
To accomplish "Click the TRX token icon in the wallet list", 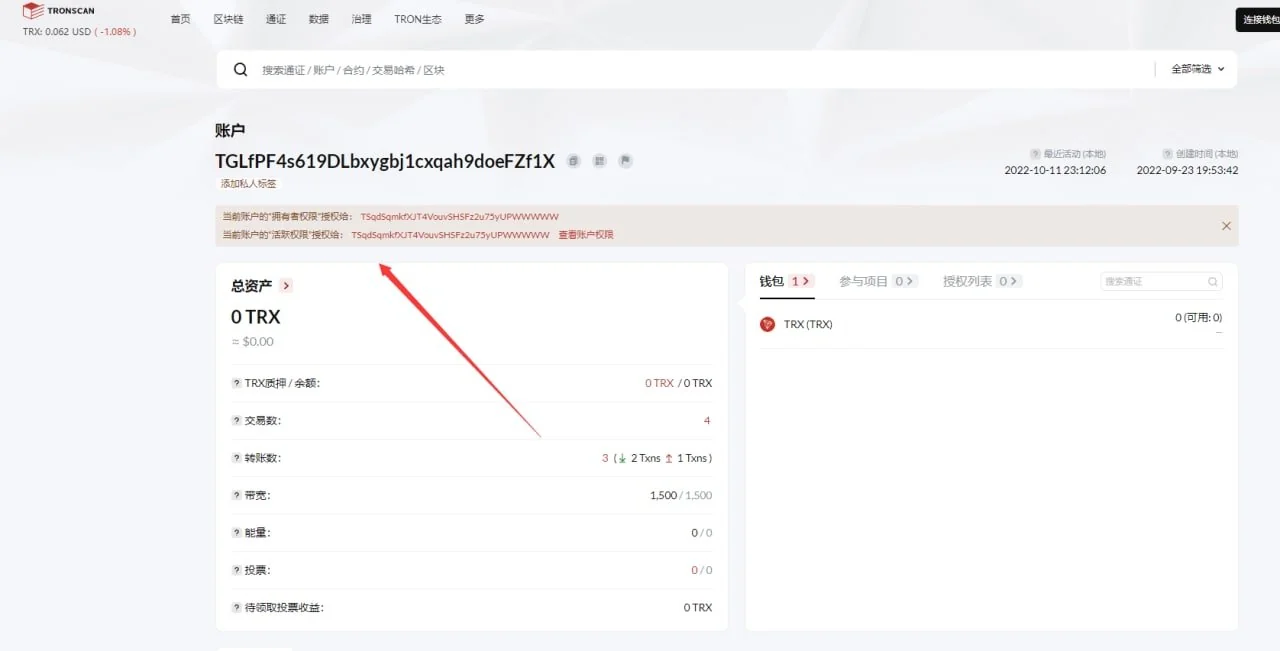I will pyautogui.click(x=768, y=324).
